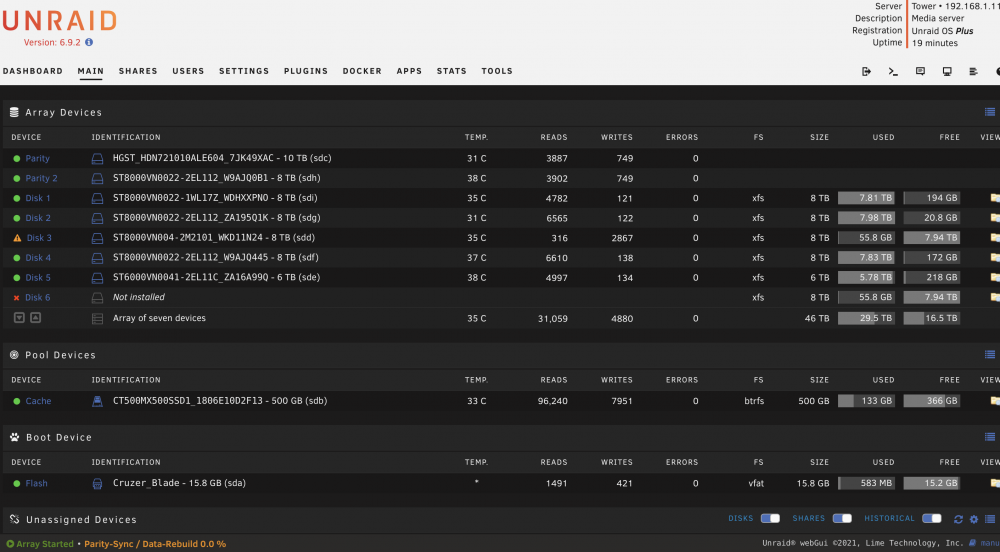Click the version info icon
This screenshot has height=552, width=1000.
[x=89, y=42]
